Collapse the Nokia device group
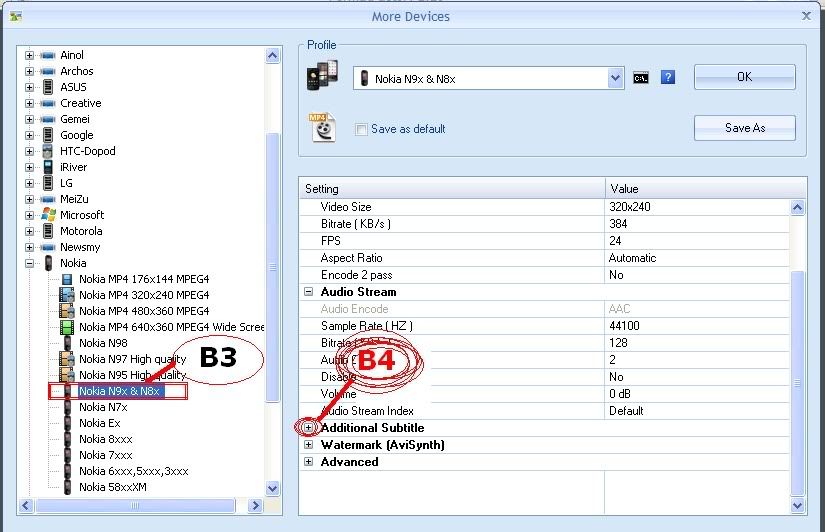The image size is (825, 532). click(29, 263)
